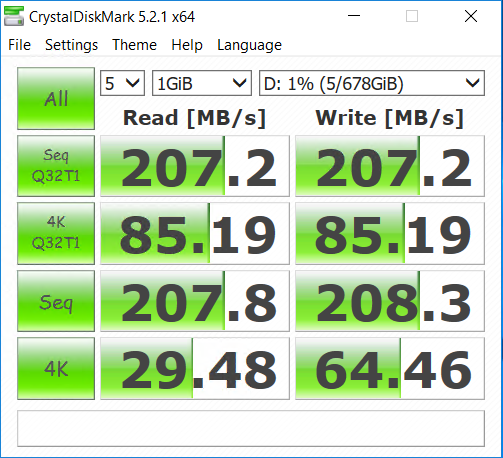Image resolution: width=503 pixels, height=458 pixels.
Task: Open the File menu
Action: [x=19, y=45]
